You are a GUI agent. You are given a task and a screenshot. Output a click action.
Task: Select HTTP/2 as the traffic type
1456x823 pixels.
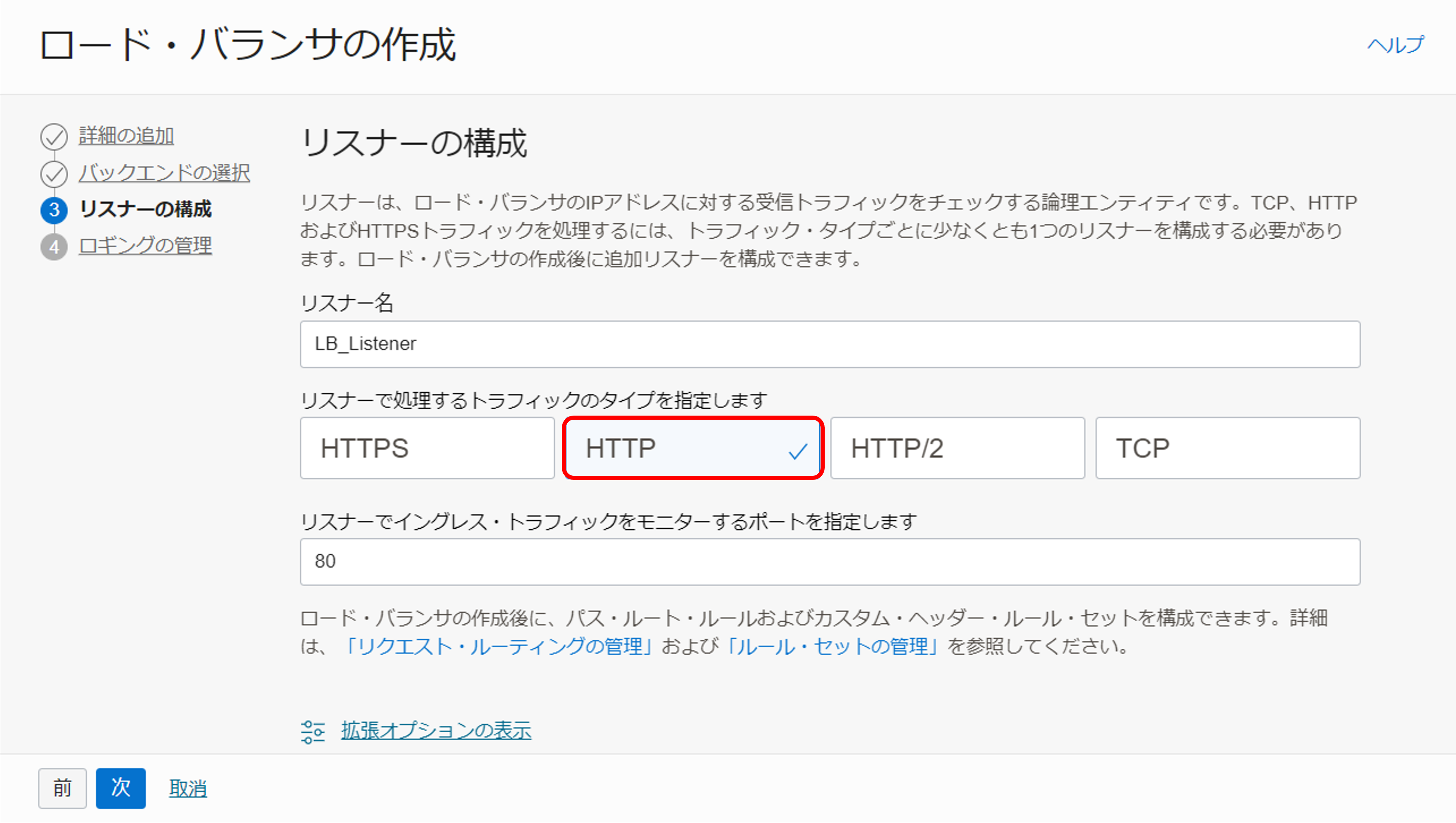[957, 448]
